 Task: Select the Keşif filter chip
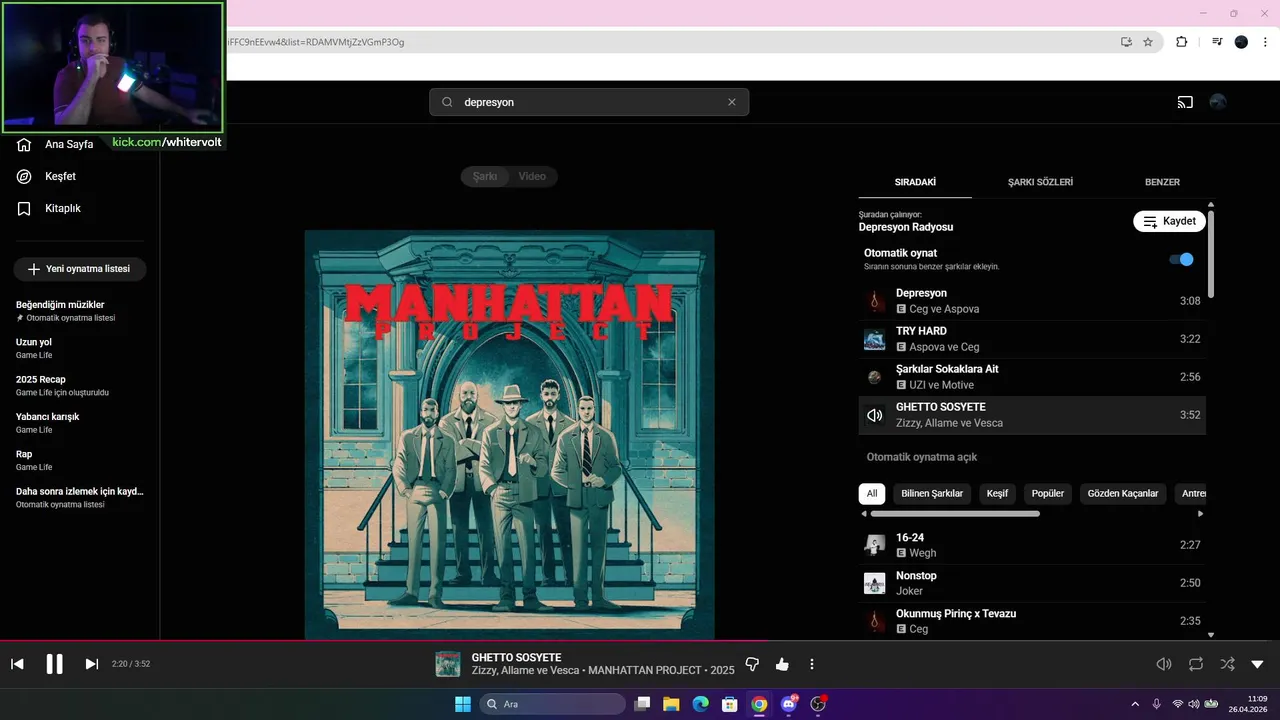[x=997, y=493]
